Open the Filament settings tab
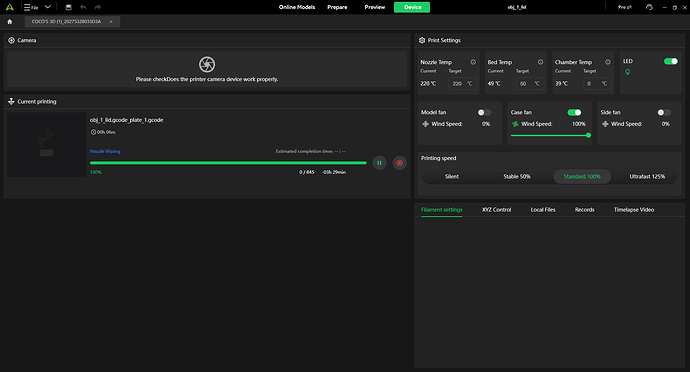The width and height of the screenshot is (690, 372). 441,210
